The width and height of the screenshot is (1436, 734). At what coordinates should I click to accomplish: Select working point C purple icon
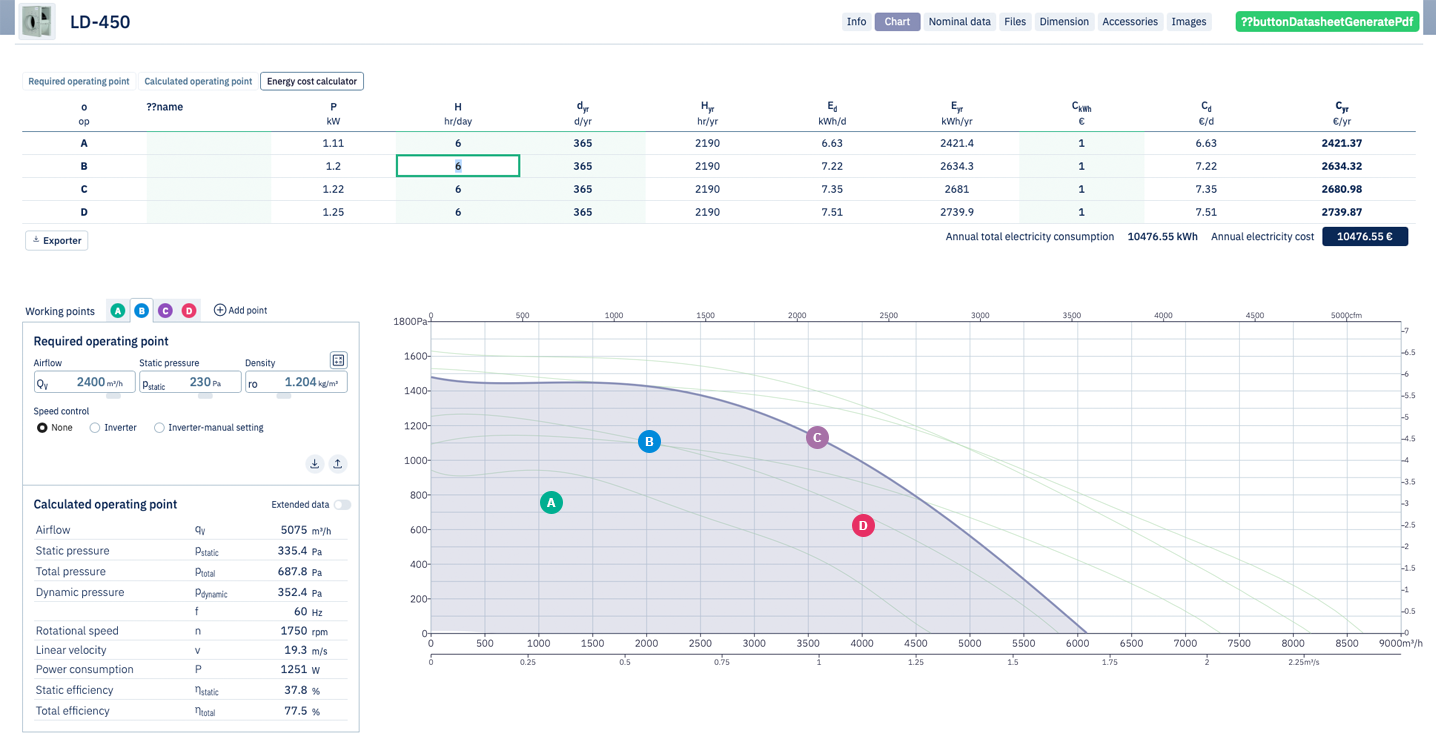click(165, 311)
